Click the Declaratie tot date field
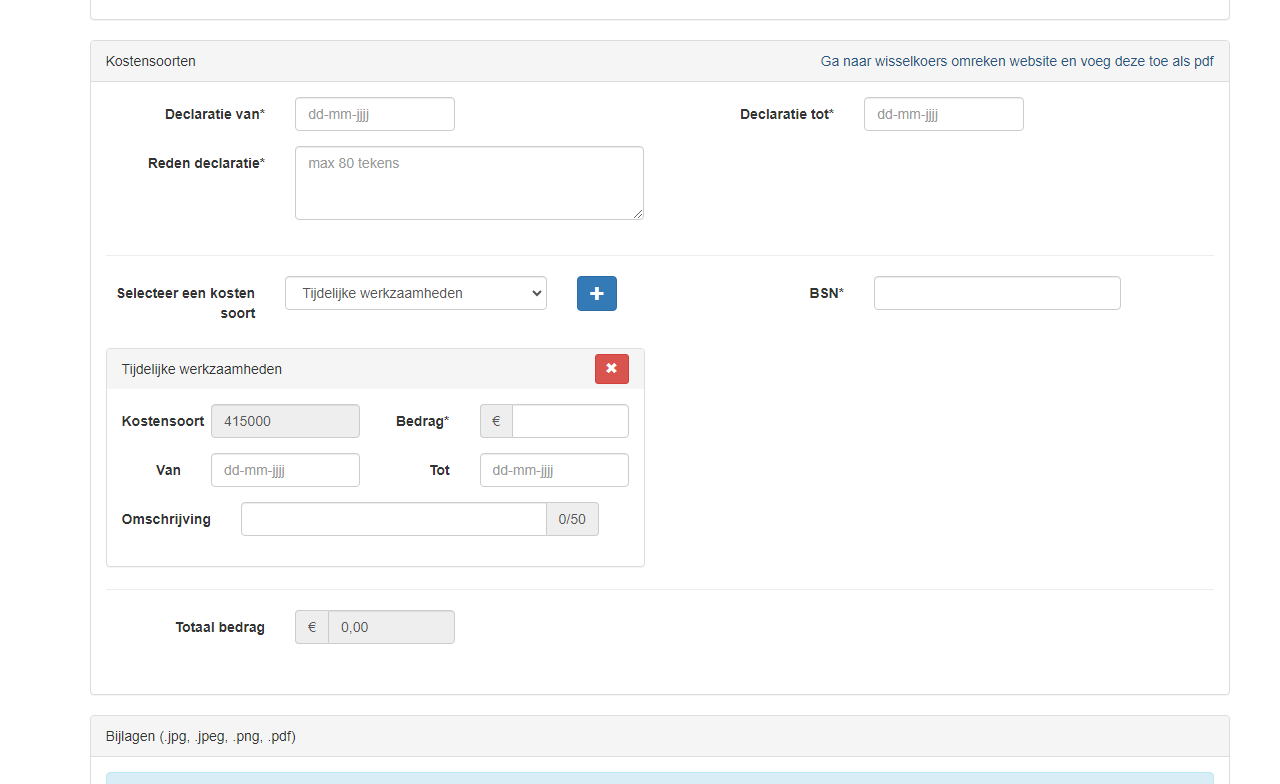This screenshot has height=784, width=1280. [x=943, y=114]
